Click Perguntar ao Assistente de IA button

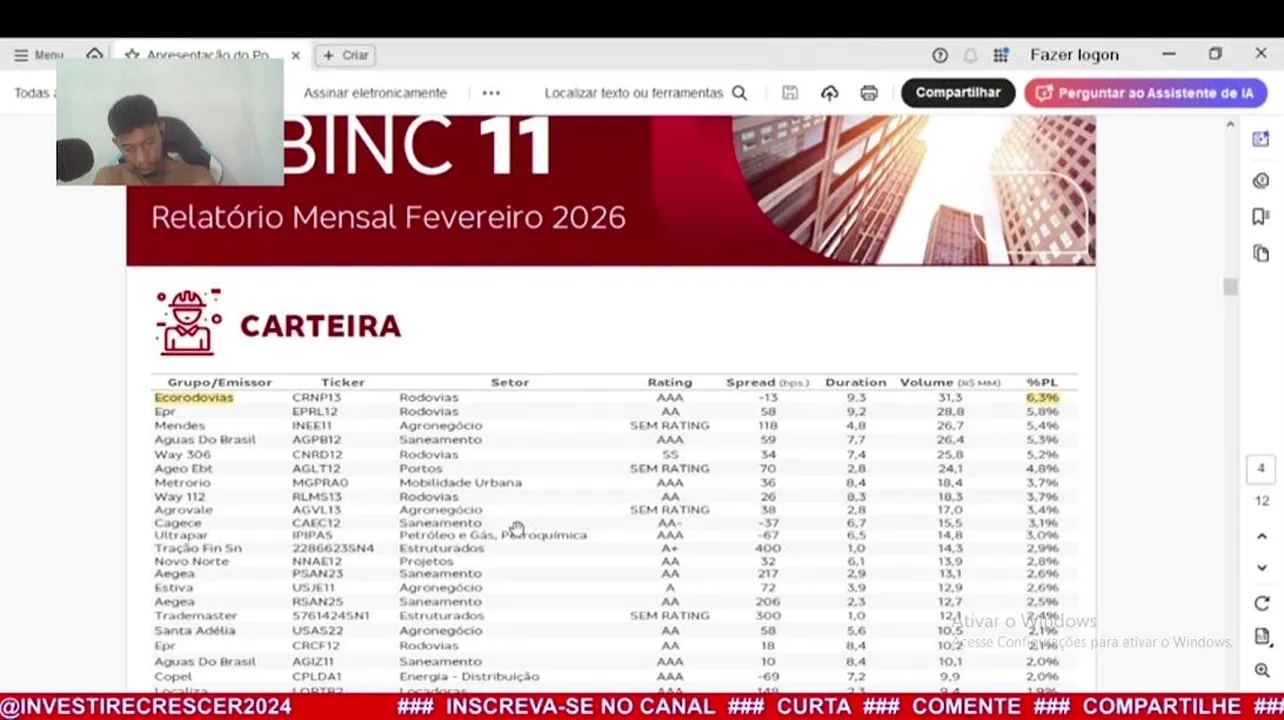click(x=1146, y=93)
